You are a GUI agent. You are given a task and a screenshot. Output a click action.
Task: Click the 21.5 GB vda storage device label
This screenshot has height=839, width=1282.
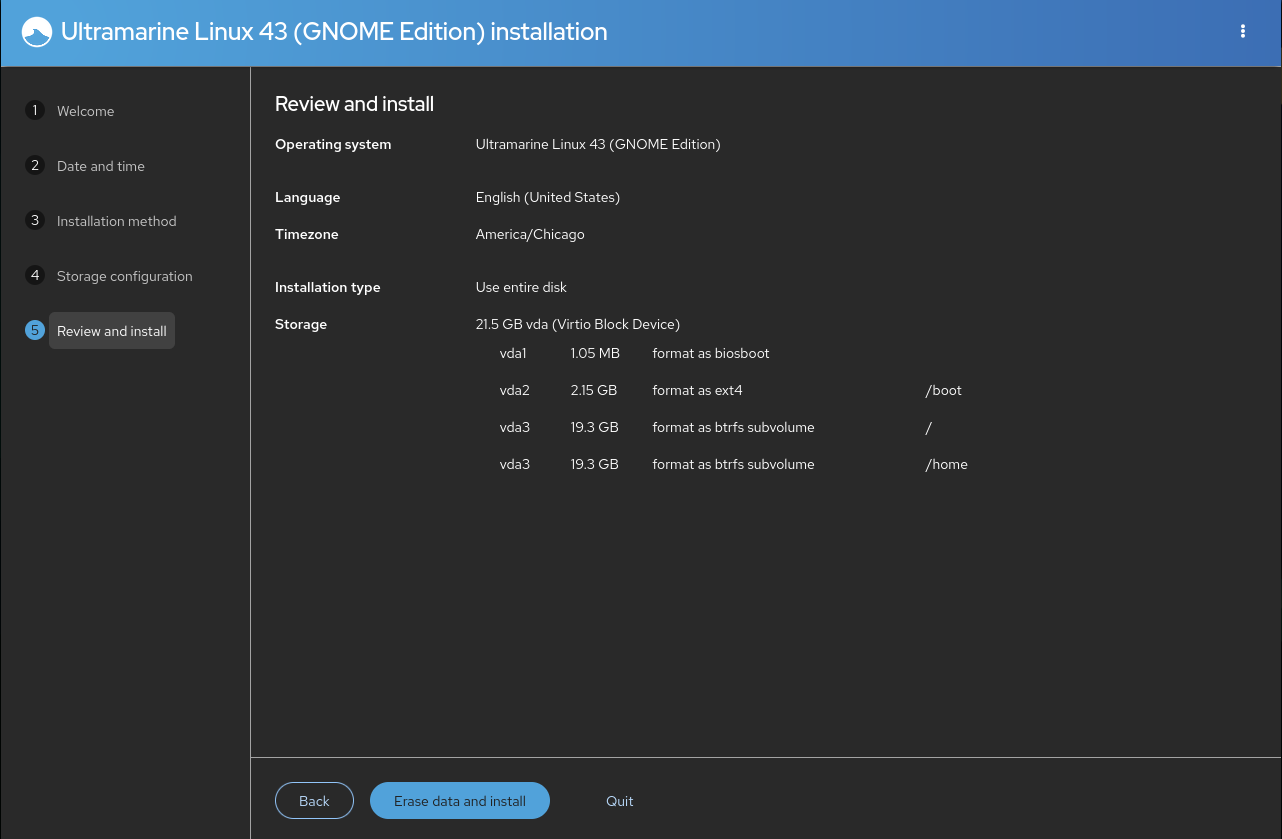(x=578, y=324)
